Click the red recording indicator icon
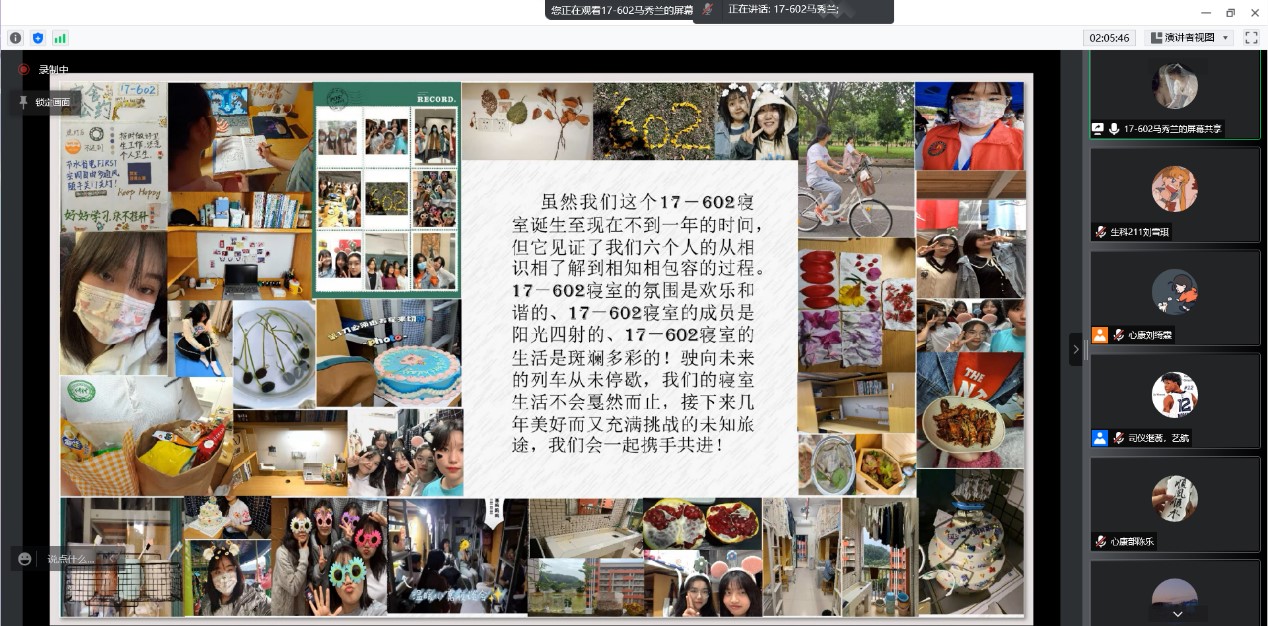Image resolution: width=1268 pixels, height=626 pixels. click(23, 70)
